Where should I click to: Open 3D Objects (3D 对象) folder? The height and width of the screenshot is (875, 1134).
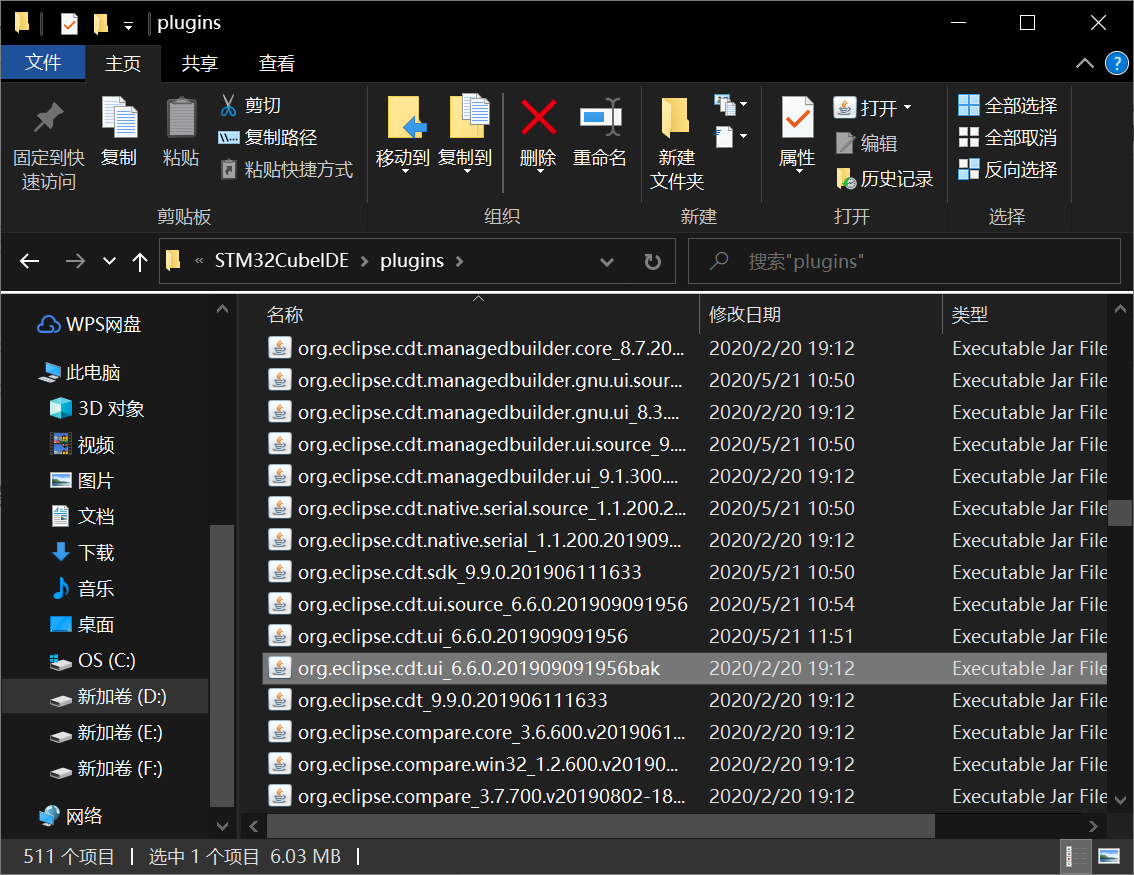(x=97, y=409)
